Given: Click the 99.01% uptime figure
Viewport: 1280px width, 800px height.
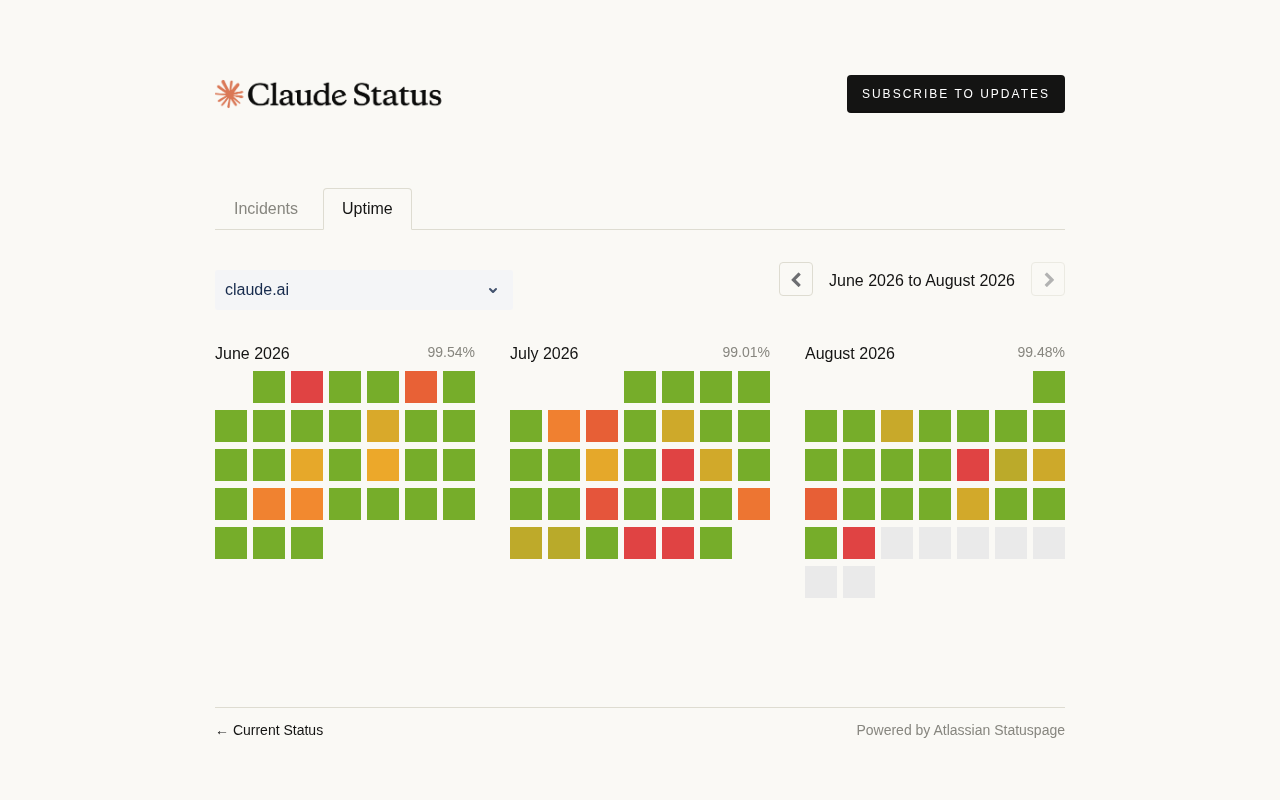Looking at the screenshot, I should click(x=746, y=352).
